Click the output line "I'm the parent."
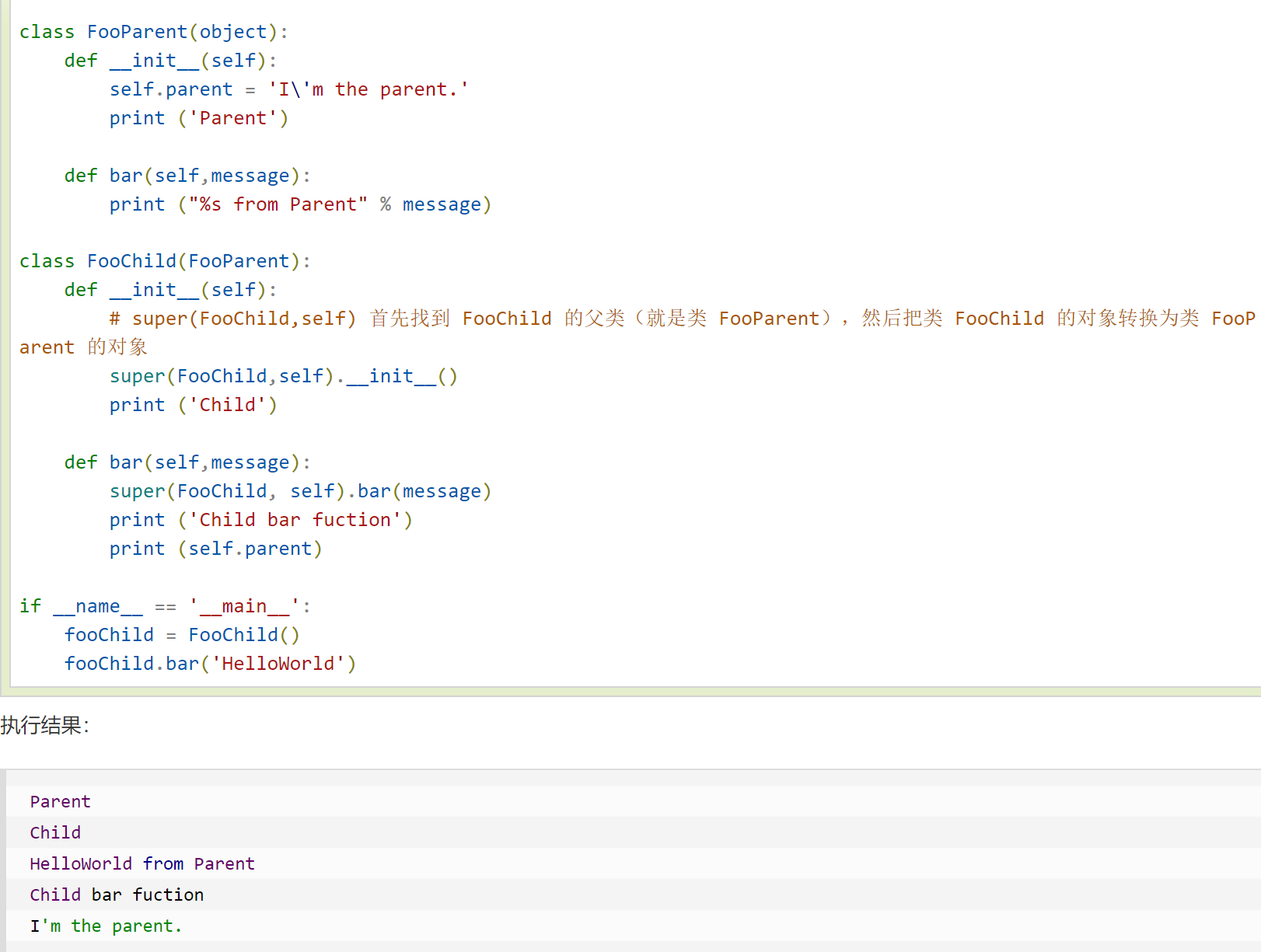 coord(106,926)
